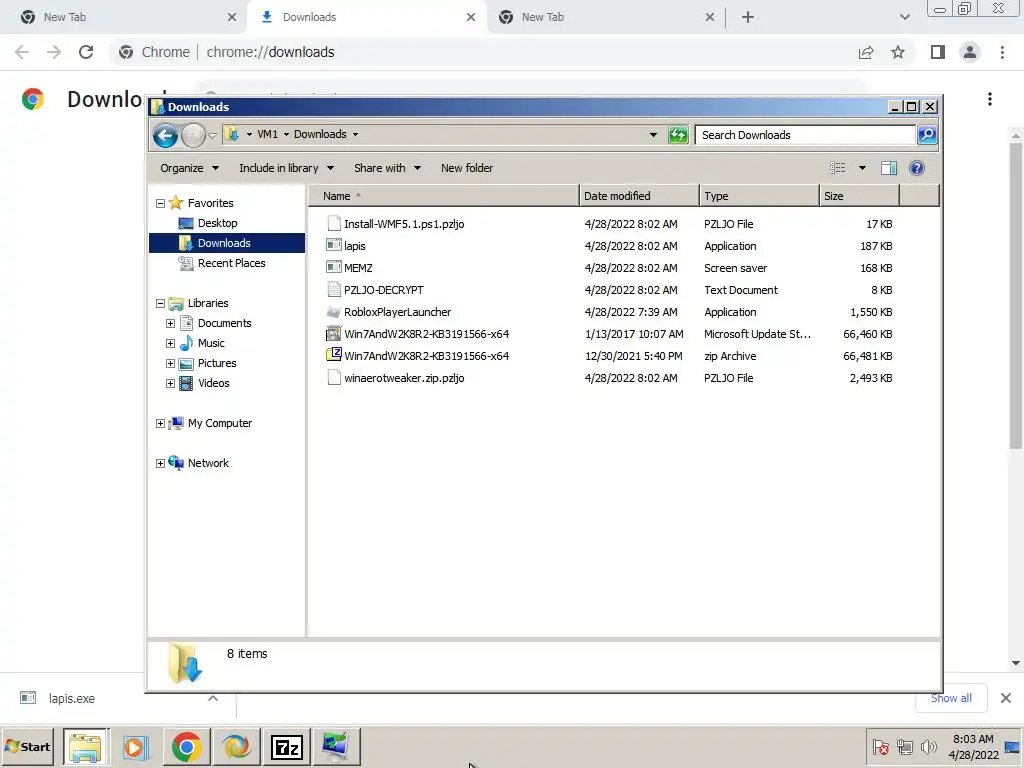Viewport: 1024px width, 768px height.
Task: Select the RobloxPlayerLauncher file icon
Action: click(334, 312)
